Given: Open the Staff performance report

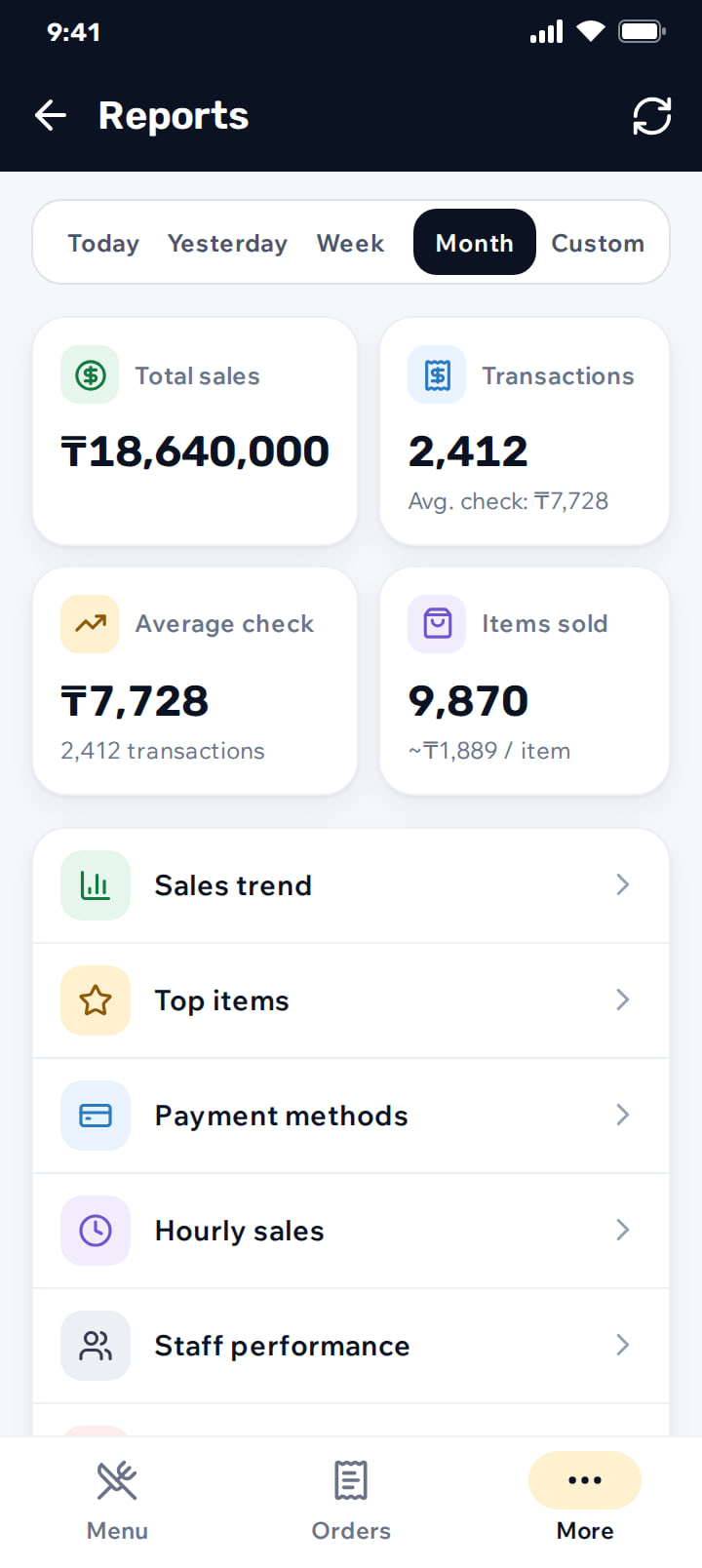Looking at the screenshot, I should point(351,1346).
